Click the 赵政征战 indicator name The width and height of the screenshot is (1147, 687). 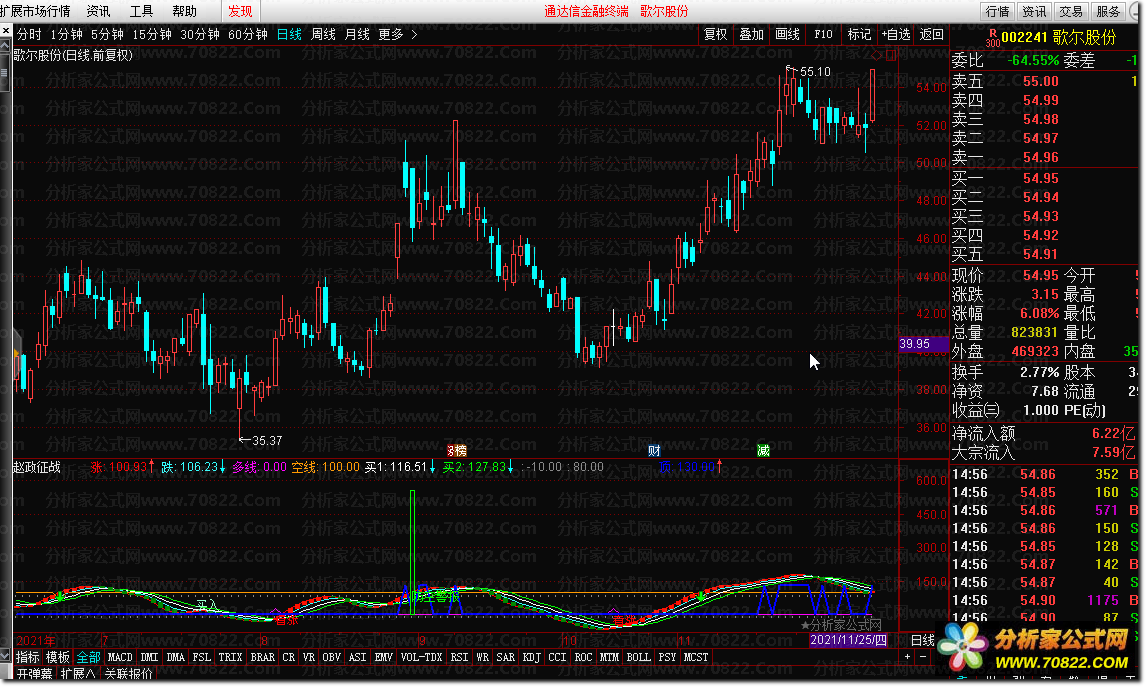(x=37, y=467)
